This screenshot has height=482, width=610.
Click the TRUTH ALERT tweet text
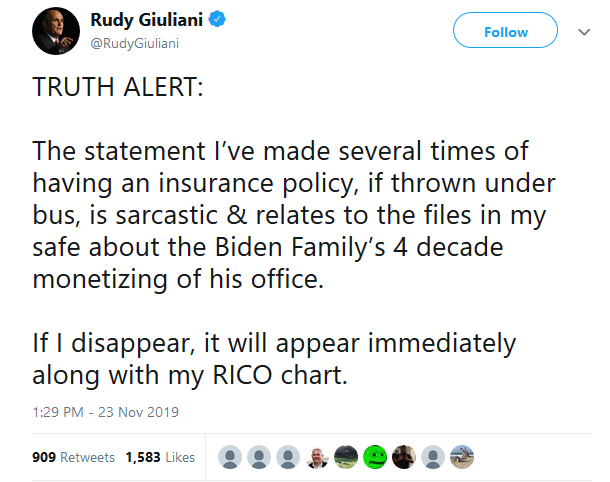click(x=118, y=86)
